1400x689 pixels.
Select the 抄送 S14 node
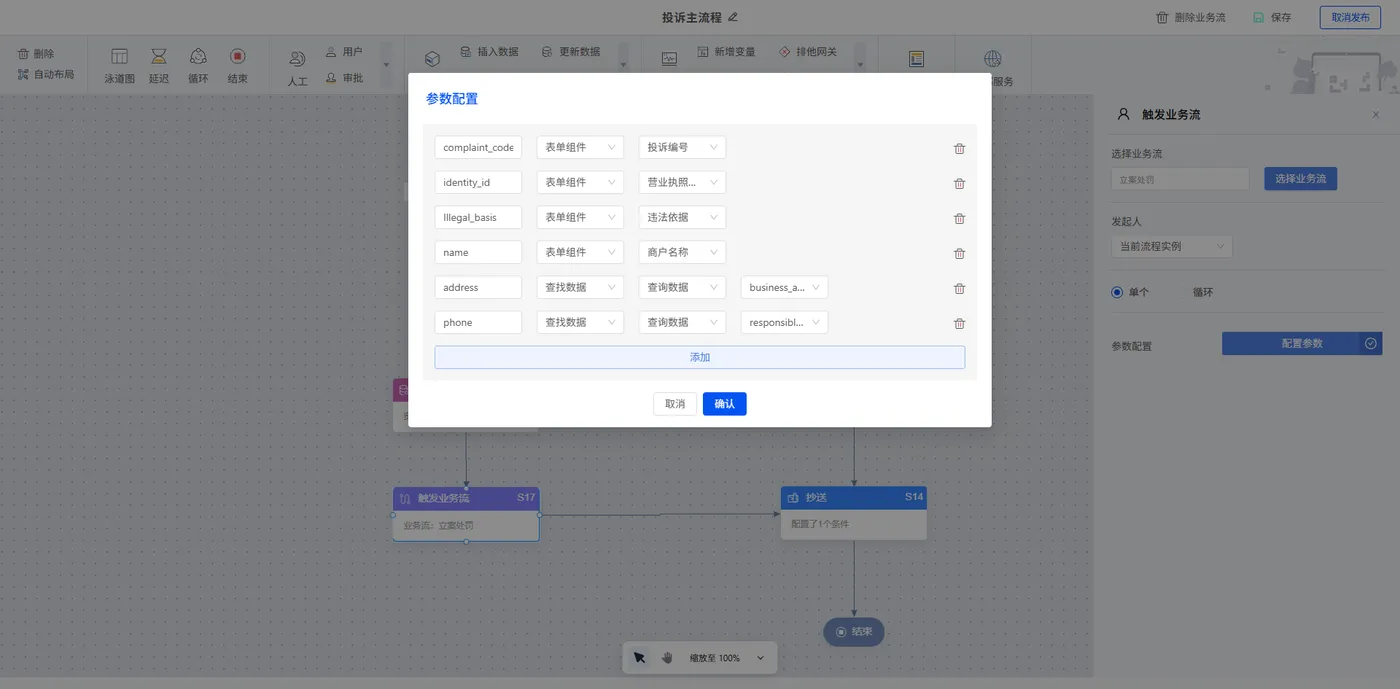pos(854,513)
